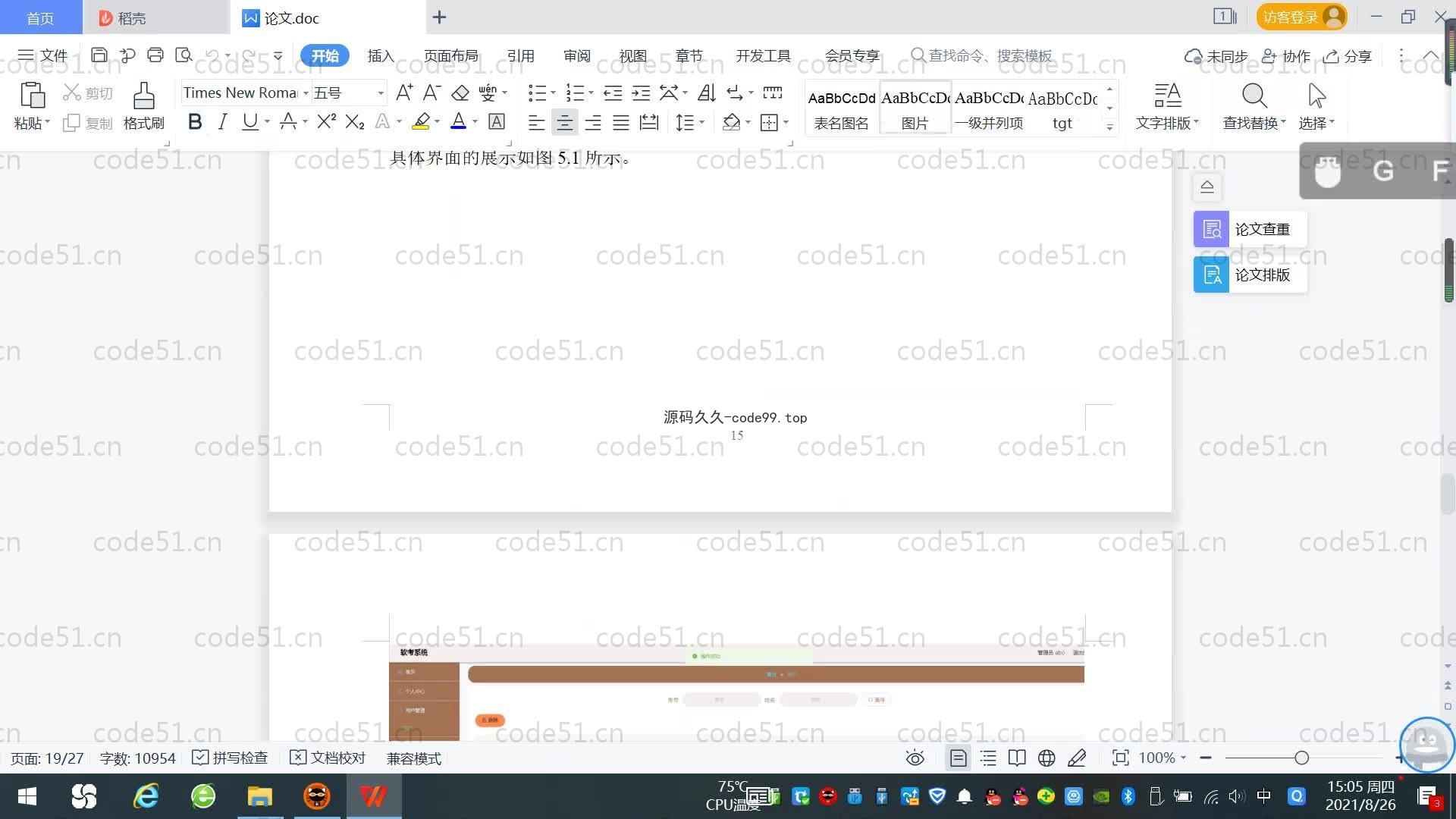
Task: Click the yellow text highlight color
Action: coord(421,121)
